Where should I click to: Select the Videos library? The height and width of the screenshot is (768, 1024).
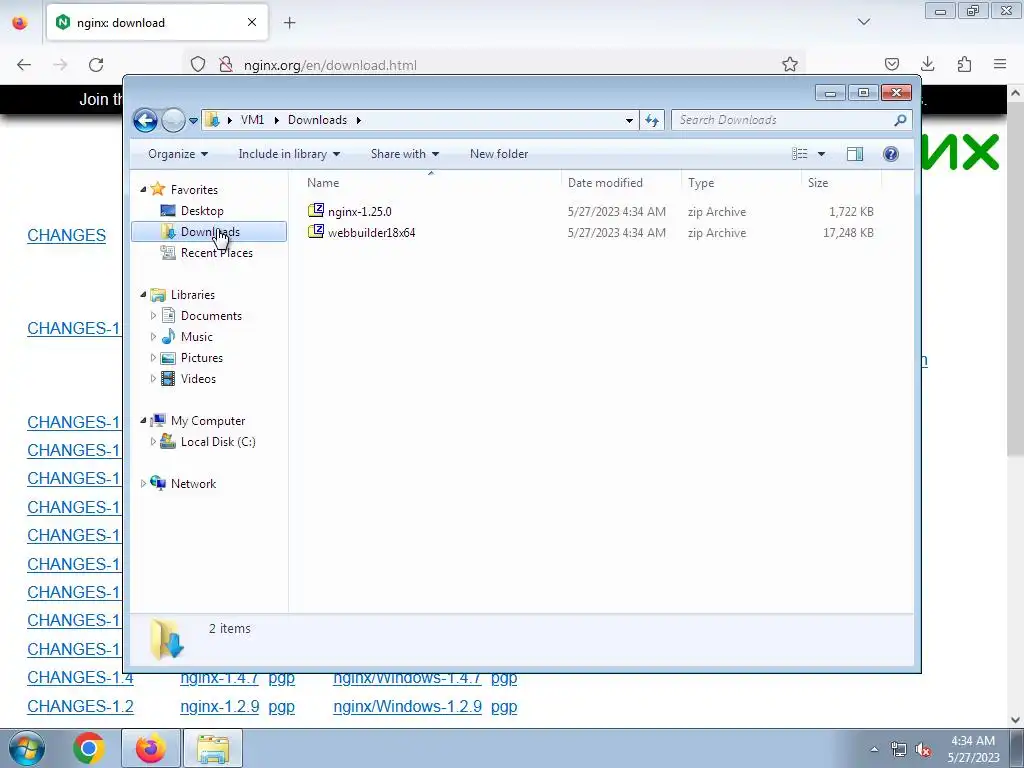click(198, 379)
